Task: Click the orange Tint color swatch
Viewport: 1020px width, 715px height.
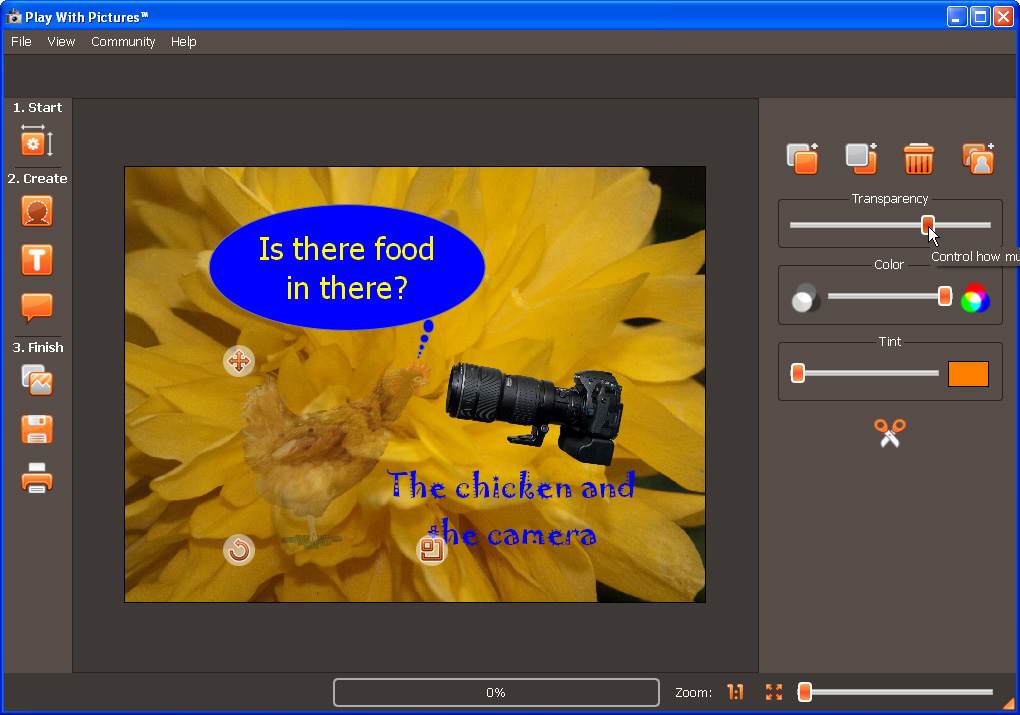Action: [x=967, y=374]
